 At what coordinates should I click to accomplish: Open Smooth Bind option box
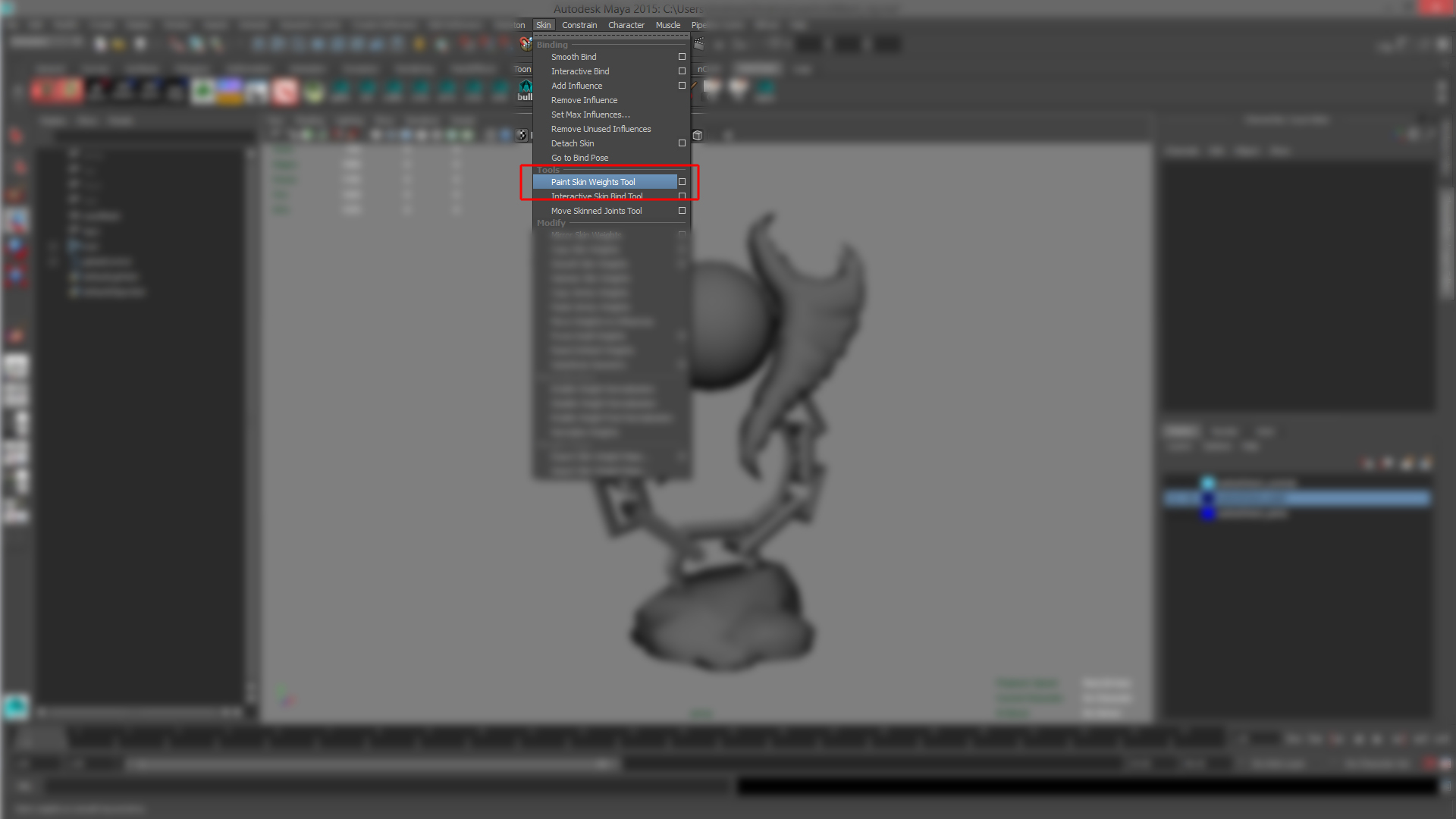pyautogui.click(x=682, y=57)
